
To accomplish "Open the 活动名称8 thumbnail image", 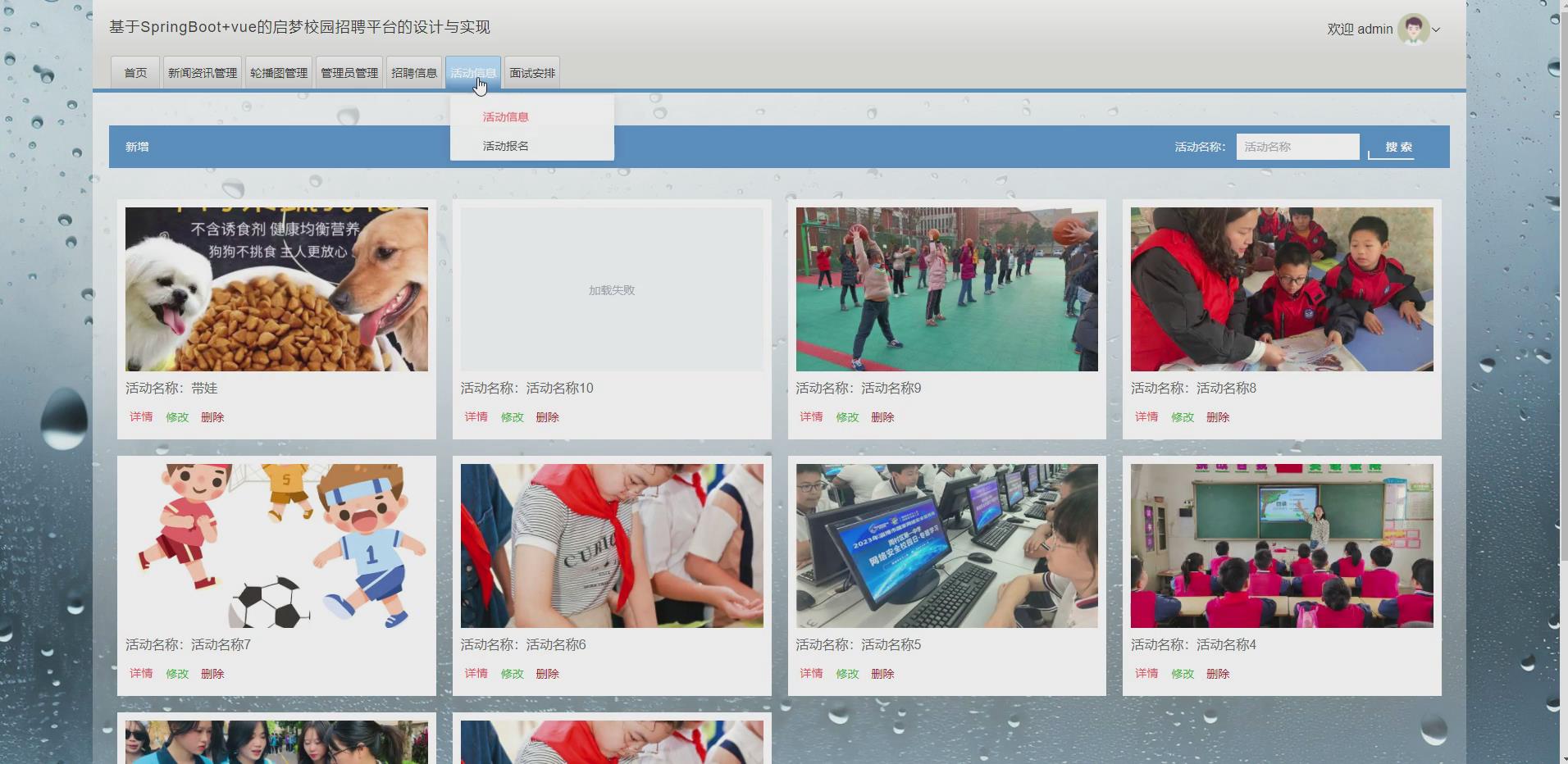I will (x=1282, y=289).
